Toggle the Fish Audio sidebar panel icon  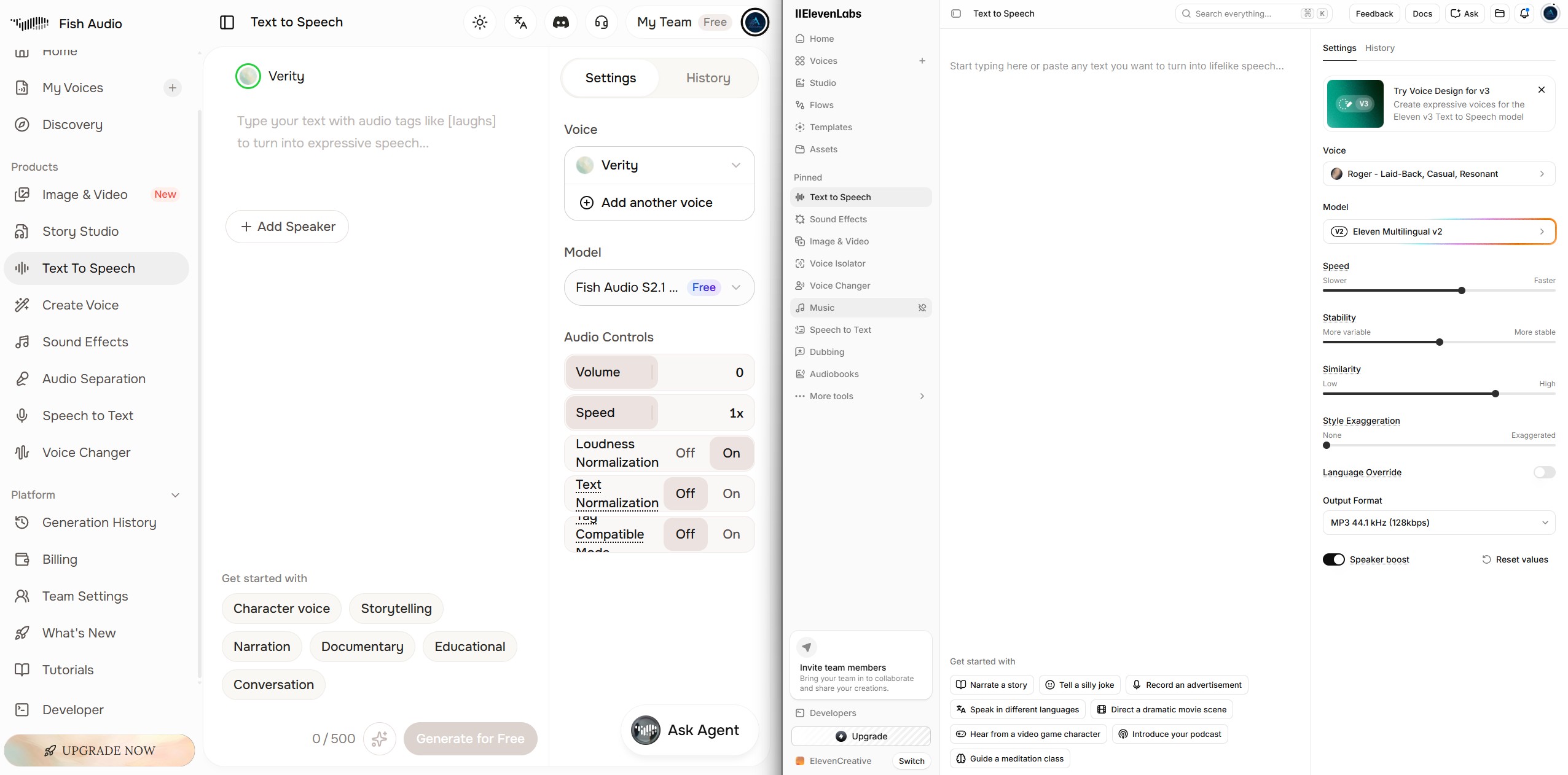coord(227,23)
